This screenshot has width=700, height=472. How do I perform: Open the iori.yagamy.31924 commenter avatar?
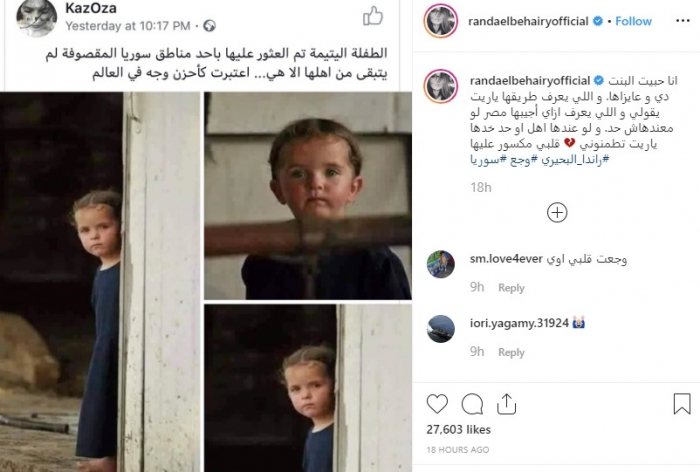click(x=441, y=329)
